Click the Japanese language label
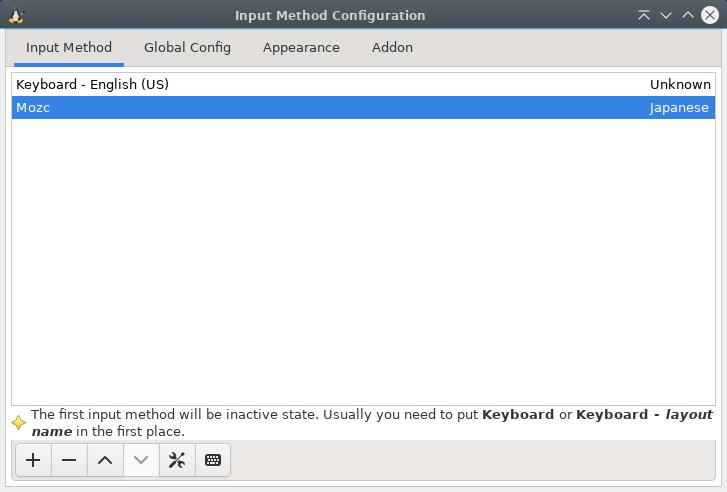 click(x=679, y=108)
